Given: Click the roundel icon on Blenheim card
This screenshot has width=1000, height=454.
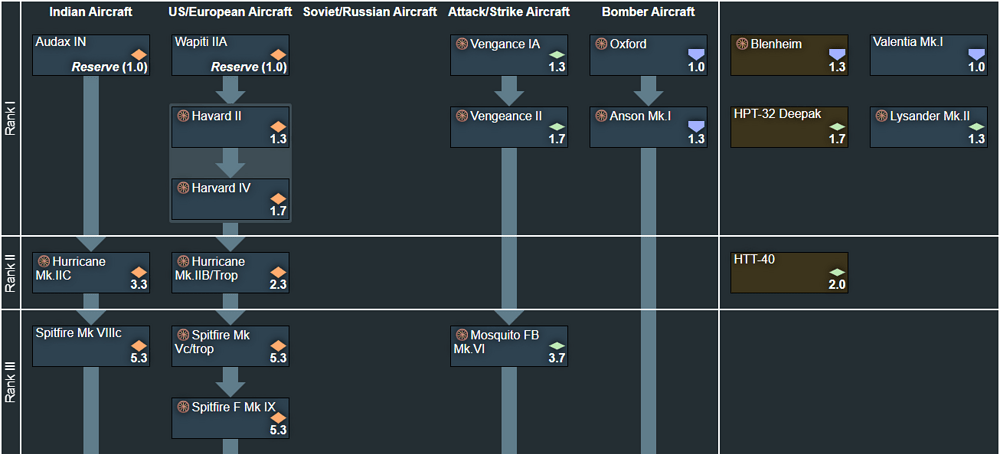Looking at the screenshot, I should coord(742,45).
